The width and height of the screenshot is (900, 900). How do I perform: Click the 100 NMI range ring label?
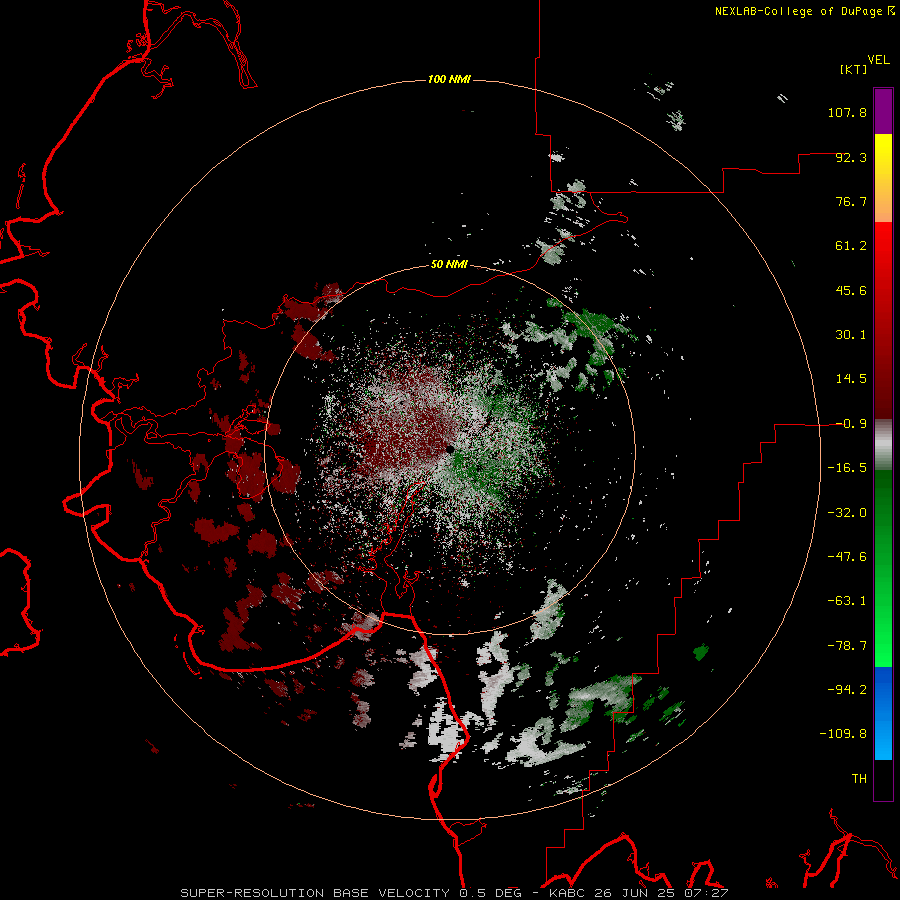click(449, 79)
